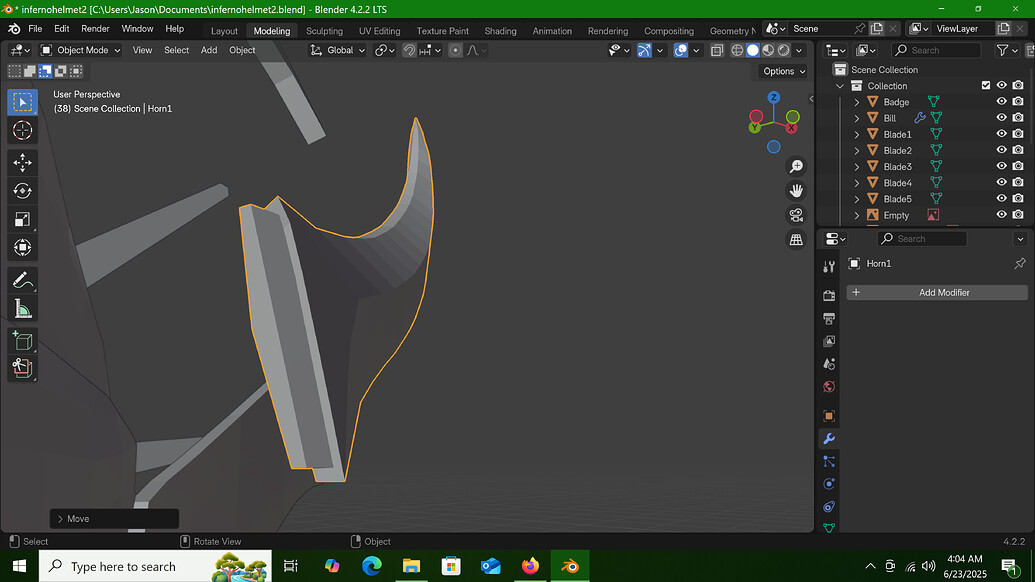The image size is (1035, 582).
Task: Hide the Blade3 object in viewport
Action: coord(1001,166)
